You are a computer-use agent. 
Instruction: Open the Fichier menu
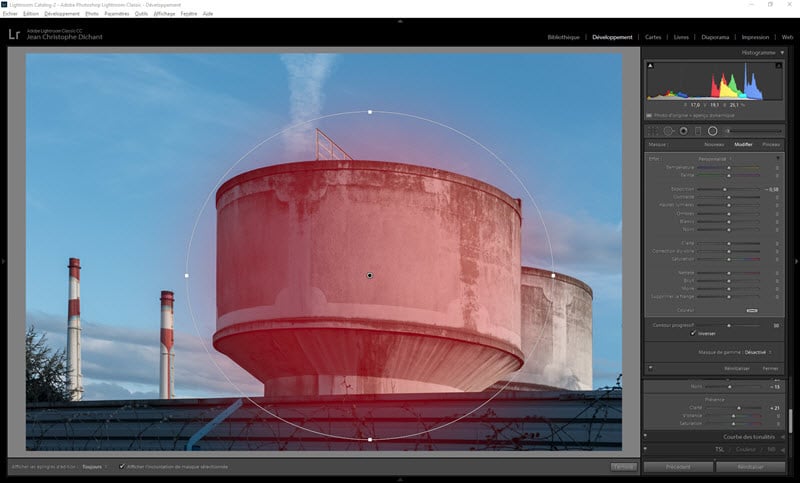tap(10, 14)
